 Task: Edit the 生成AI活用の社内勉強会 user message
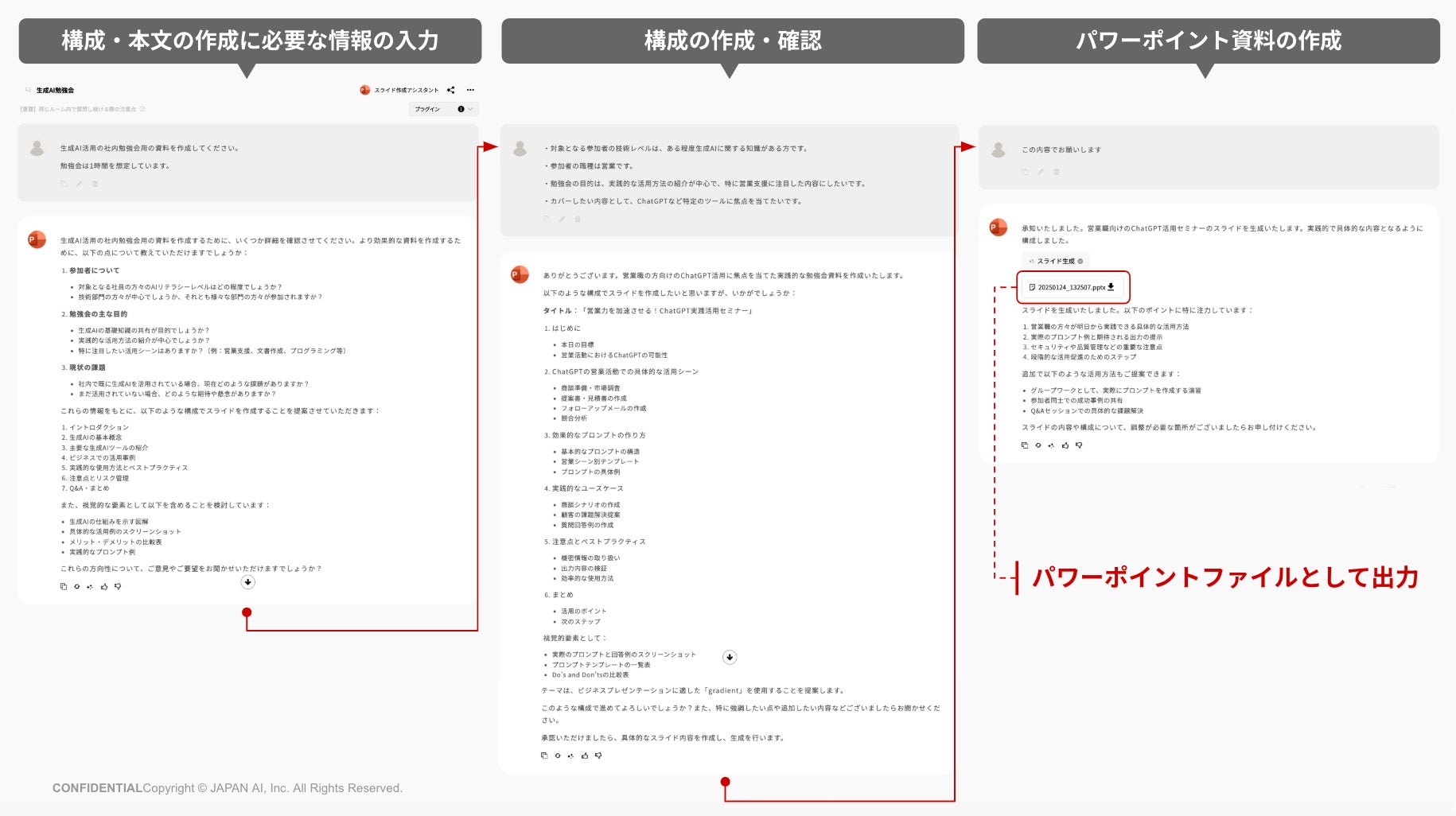[x=80, y=184]
